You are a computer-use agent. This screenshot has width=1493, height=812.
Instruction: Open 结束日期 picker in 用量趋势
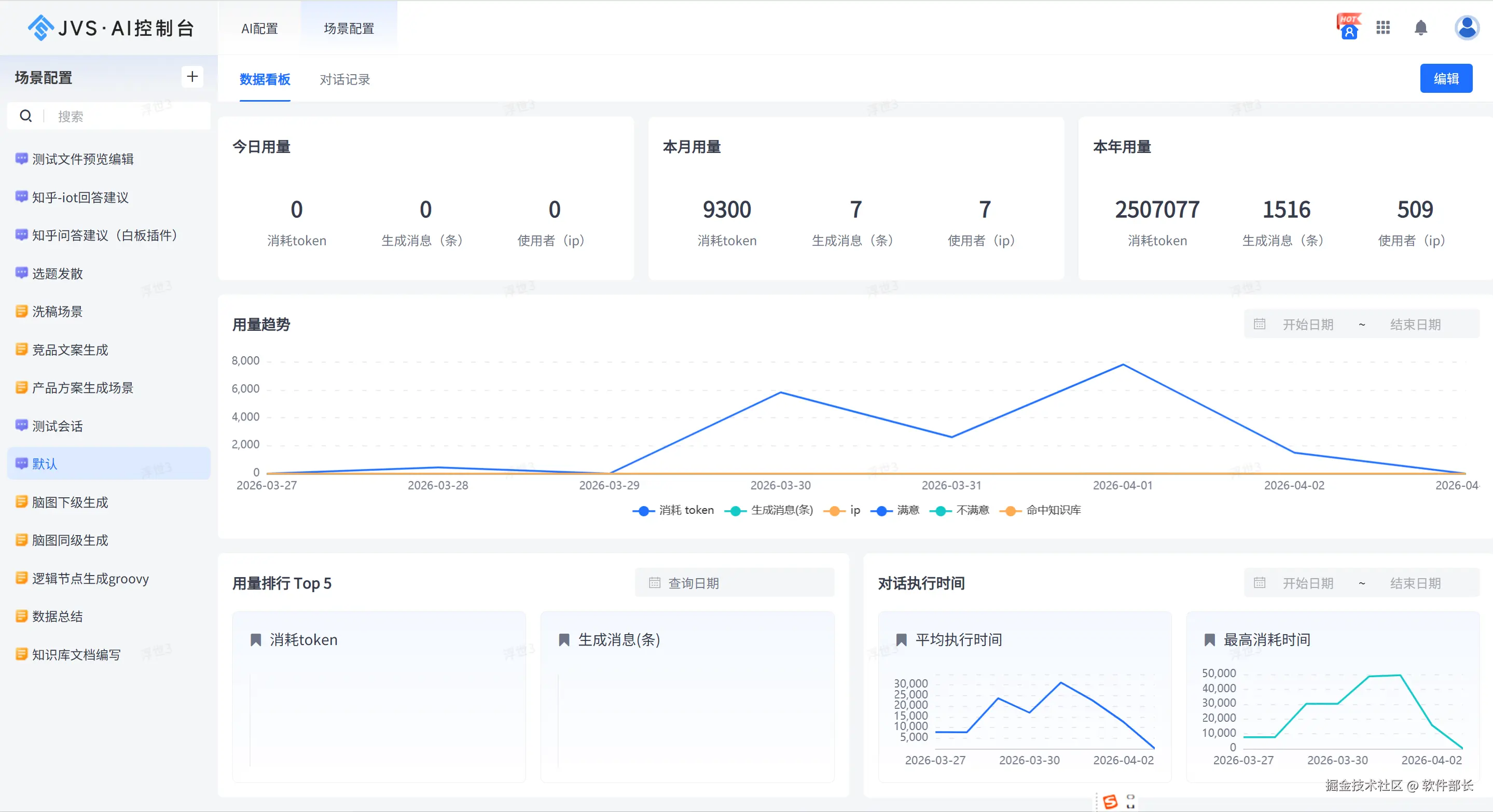1415,325
